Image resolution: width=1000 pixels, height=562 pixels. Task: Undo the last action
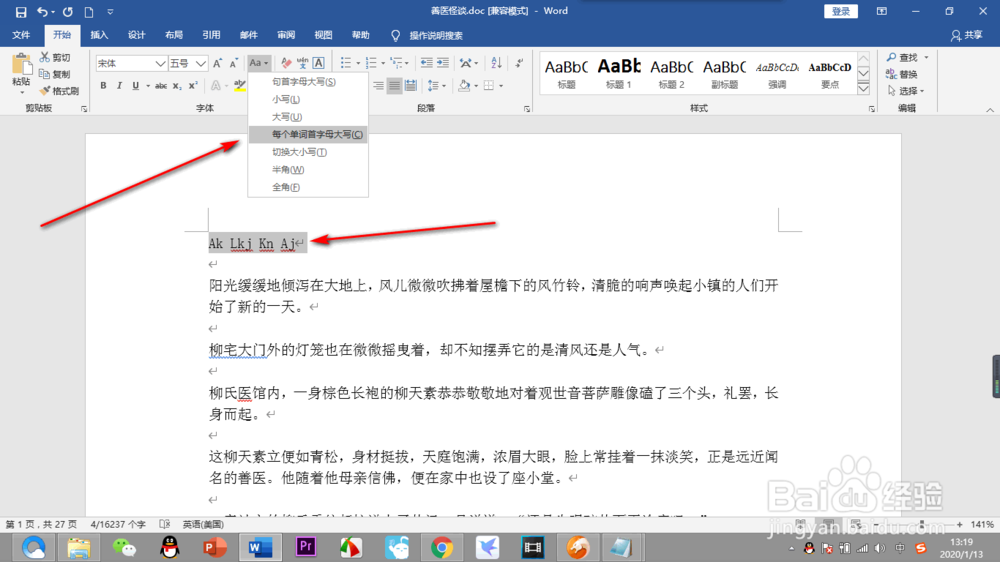point(42,11)
